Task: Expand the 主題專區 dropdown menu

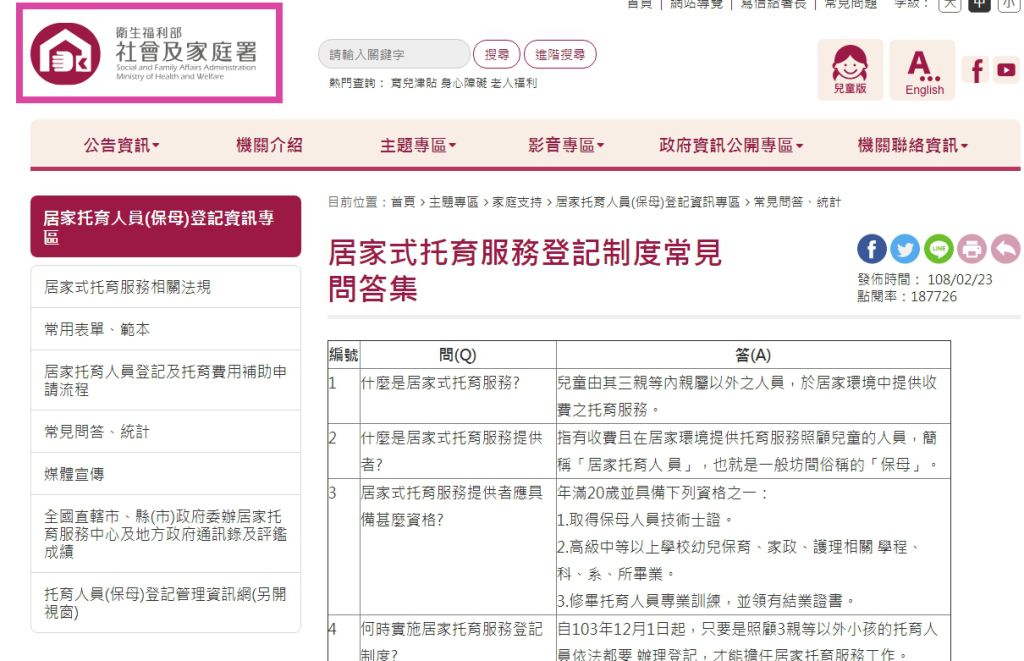Action: [x=417, y=146]
